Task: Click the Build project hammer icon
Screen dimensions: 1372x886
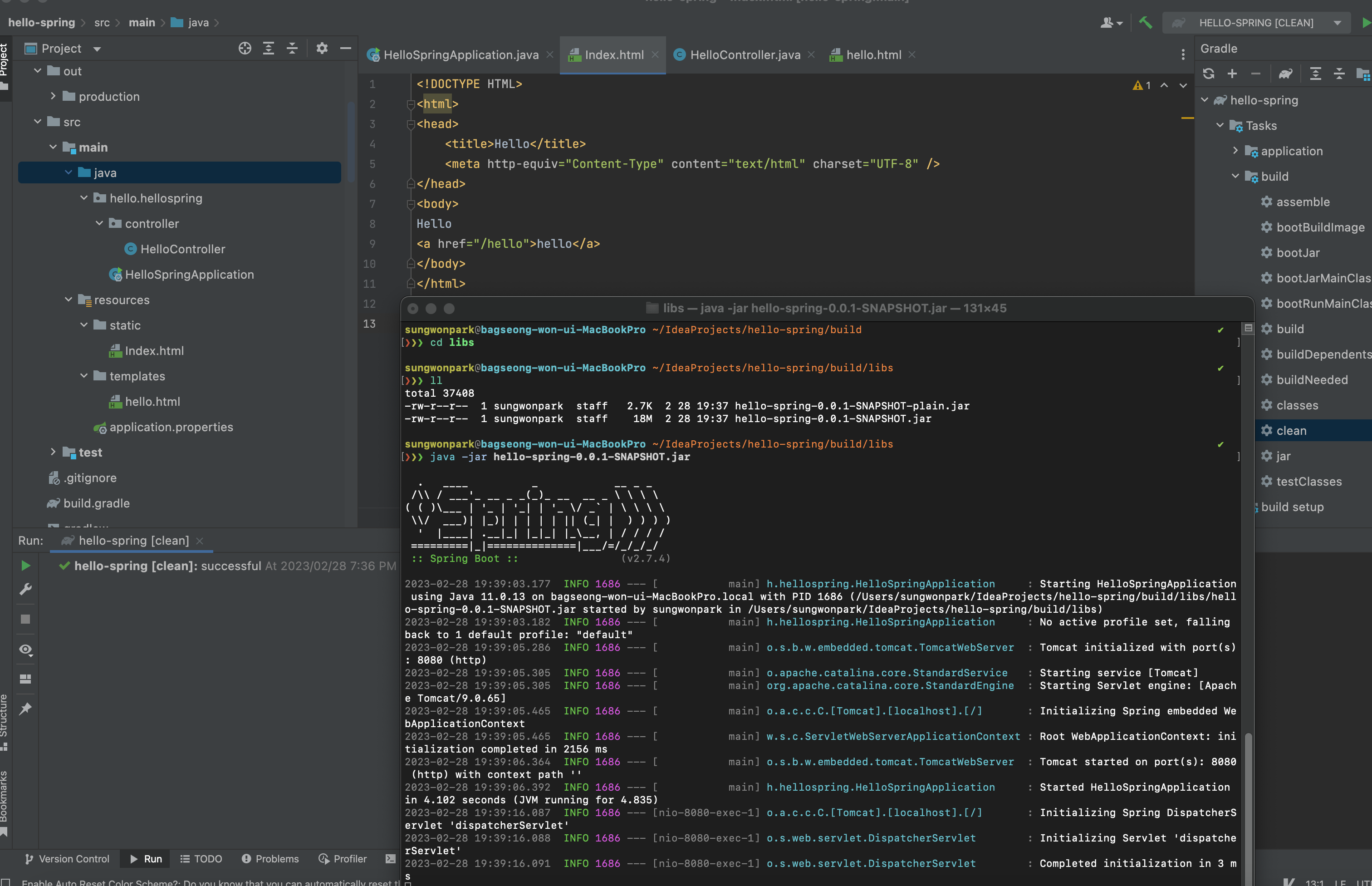Action: coord(1145,22)
